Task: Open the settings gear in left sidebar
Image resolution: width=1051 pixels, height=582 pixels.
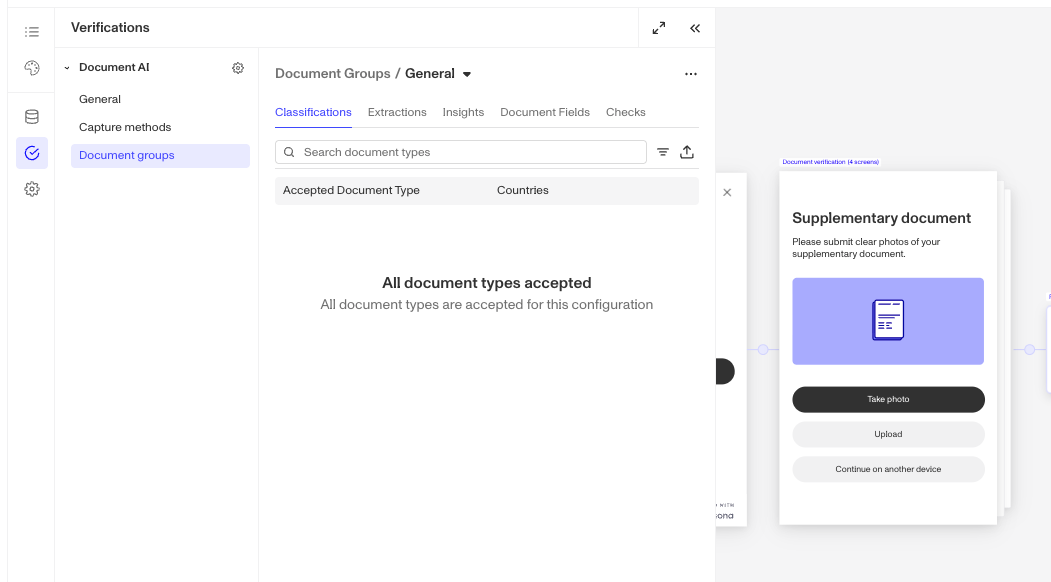Action: (x=32, y=189)
